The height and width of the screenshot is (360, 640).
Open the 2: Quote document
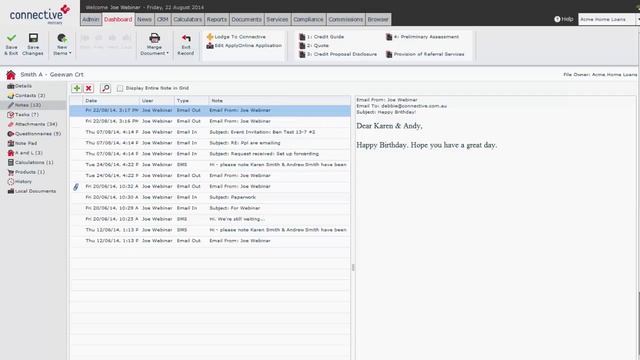(314, 46)
